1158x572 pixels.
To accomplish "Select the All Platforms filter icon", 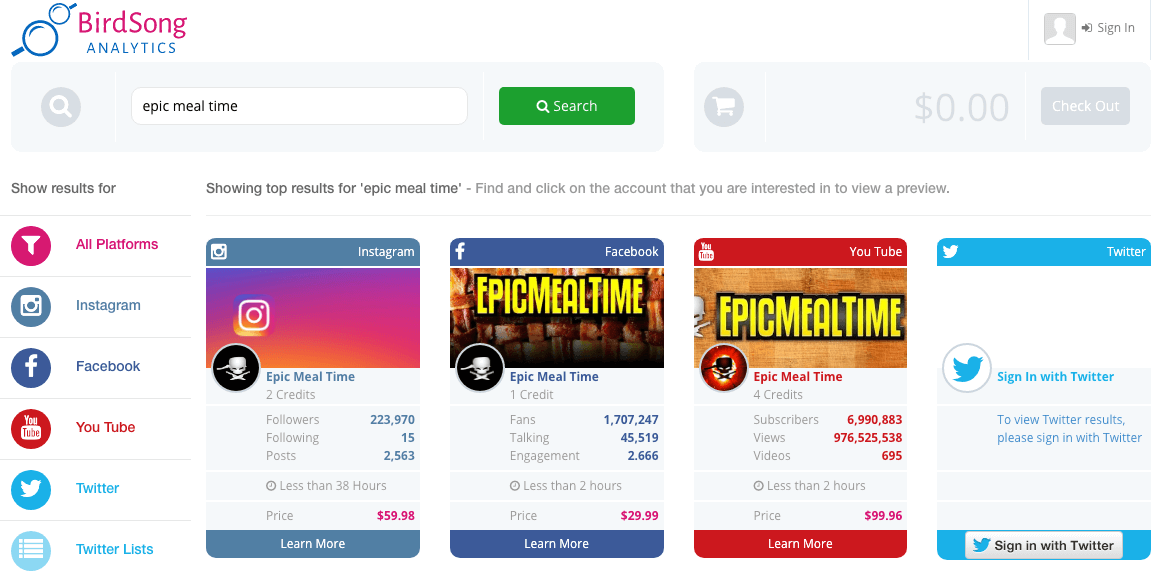I will point(31,246).
